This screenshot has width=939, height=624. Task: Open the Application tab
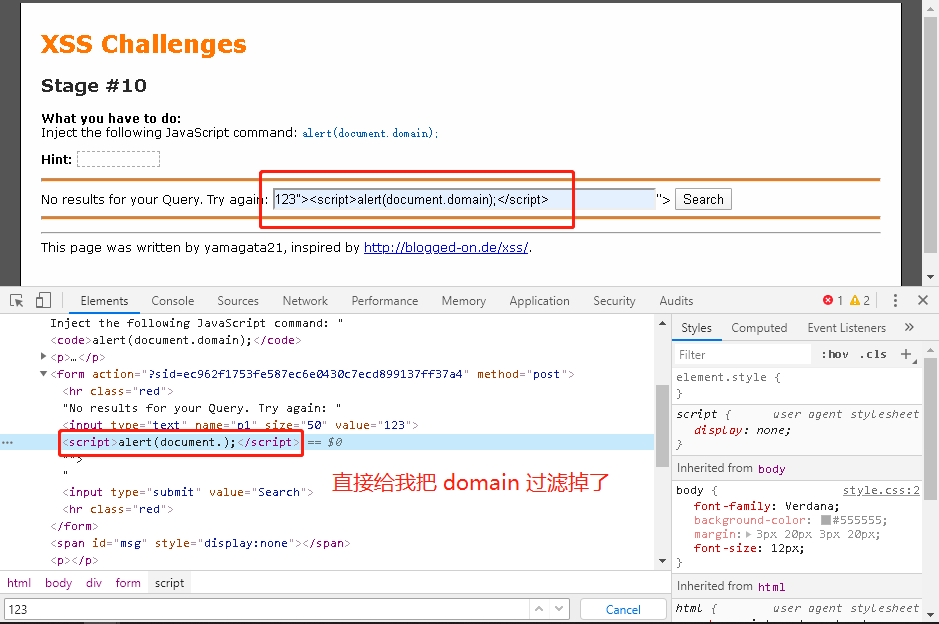[x=539, y=301]
